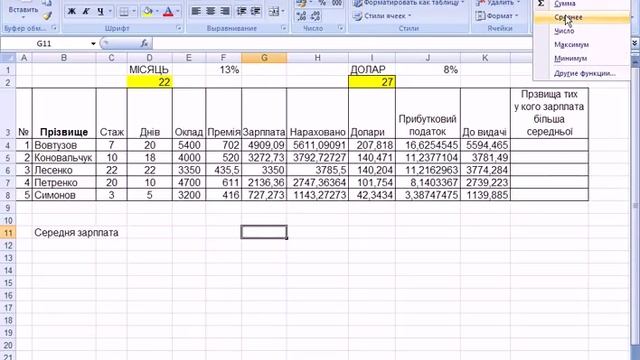
Task: Select the МІСЯЦЬ label cell
Action: click(x=149, y=69)
